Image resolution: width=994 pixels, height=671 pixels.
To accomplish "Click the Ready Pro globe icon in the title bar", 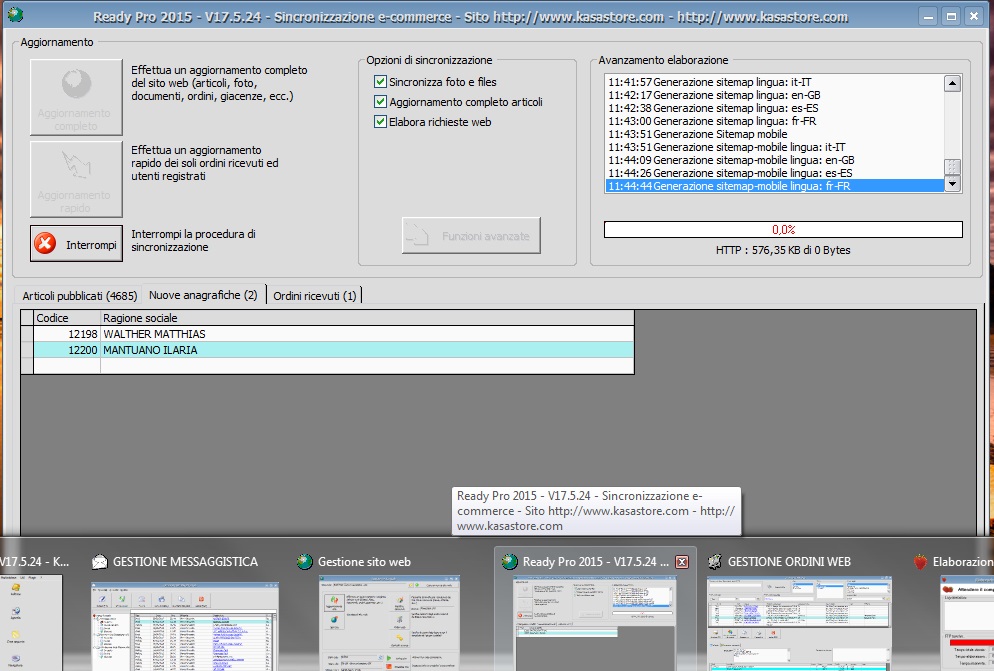I will point(14,14).
